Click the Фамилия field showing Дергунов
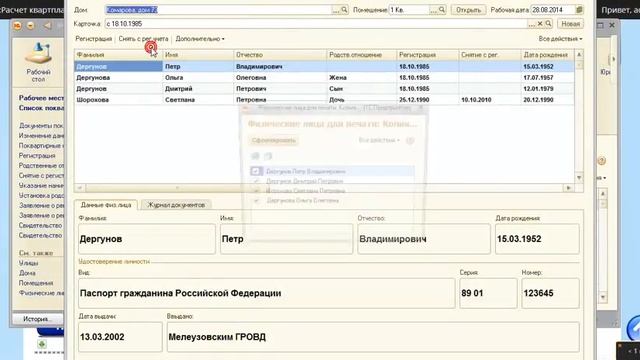 click(147, 239)
